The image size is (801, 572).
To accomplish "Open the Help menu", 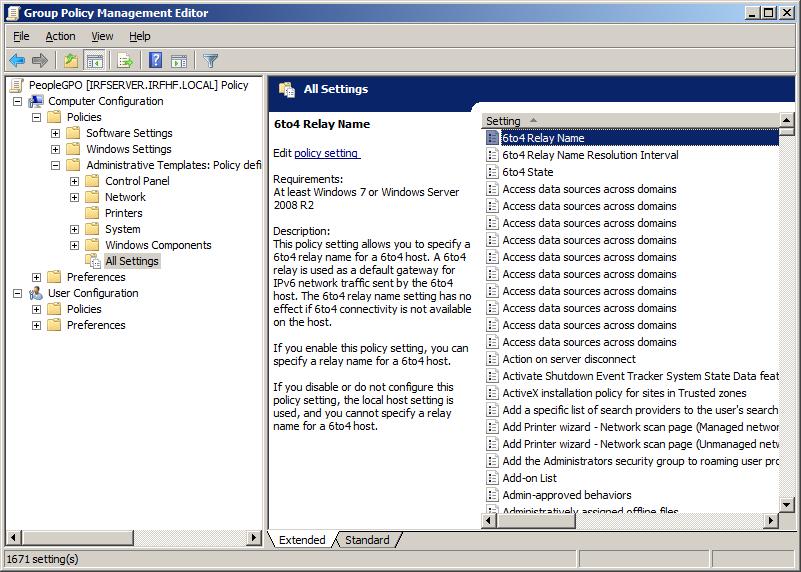I will (x=139, y=36).
